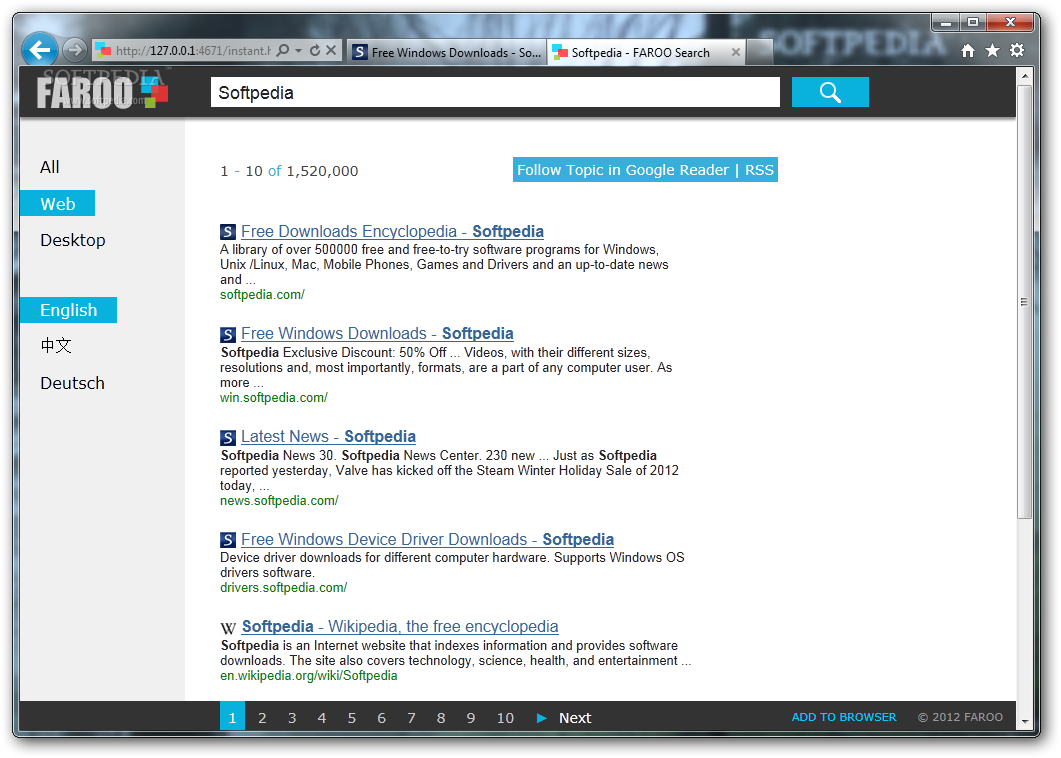This screenshot has width=1061, height=758.
Task: Click the address bar URL field
Action: pos(193,51)
